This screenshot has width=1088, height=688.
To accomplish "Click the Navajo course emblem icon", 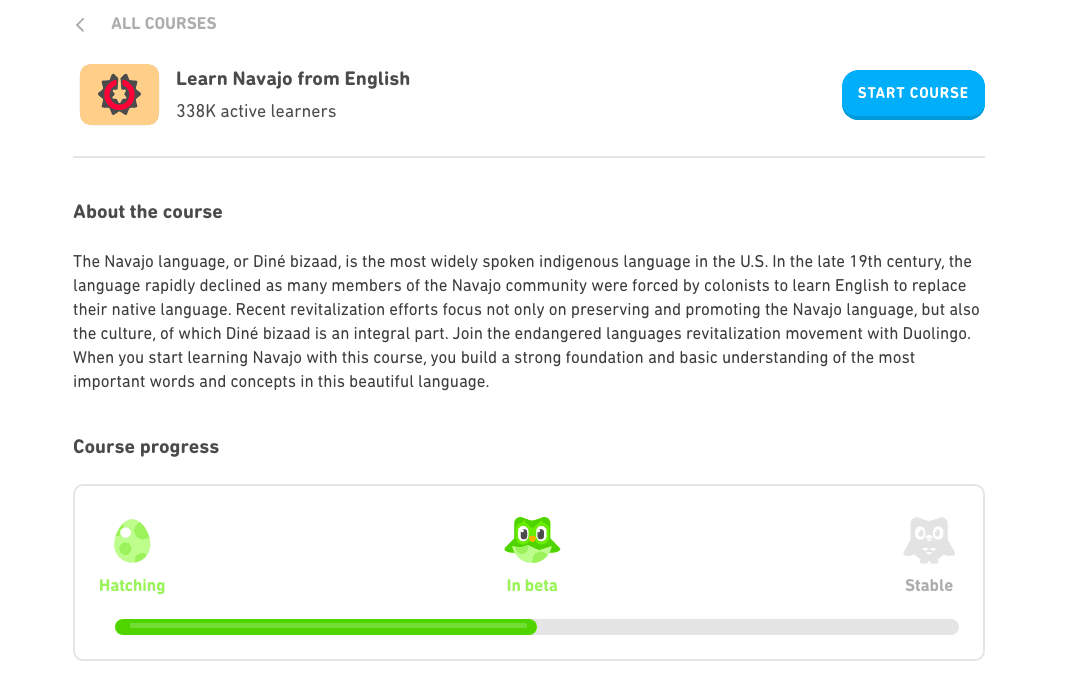I will click(119, 94).
